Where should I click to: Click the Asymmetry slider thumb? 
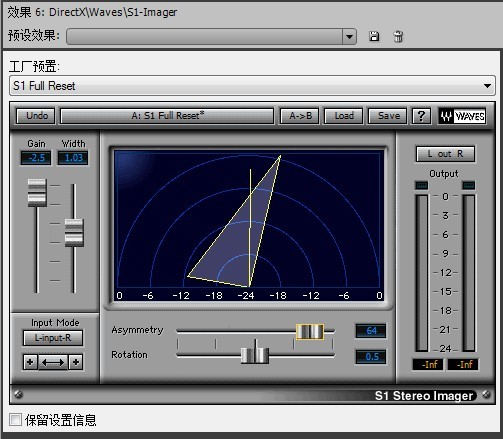pos(310,332)
